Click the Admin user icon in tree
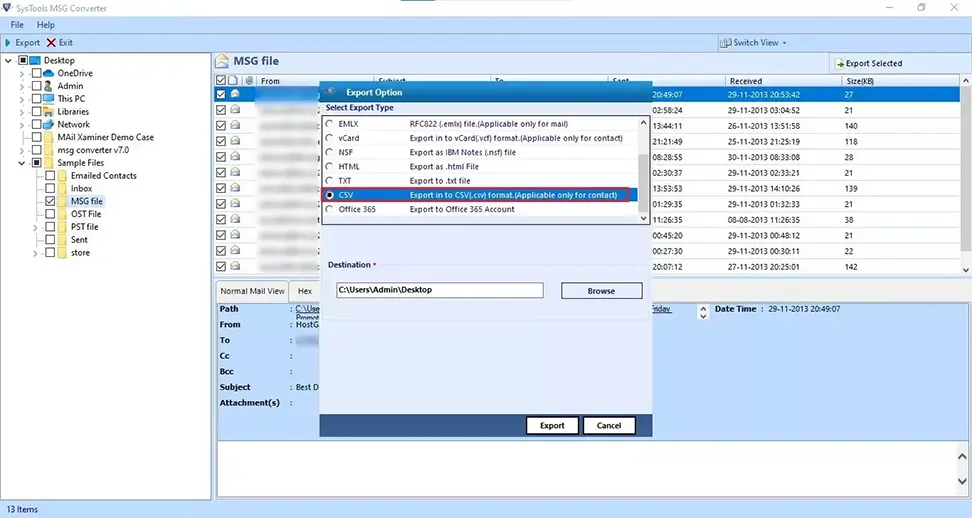The height and width of the screenshot is (518, 972). pyautogui.click(x=49, y=86)
